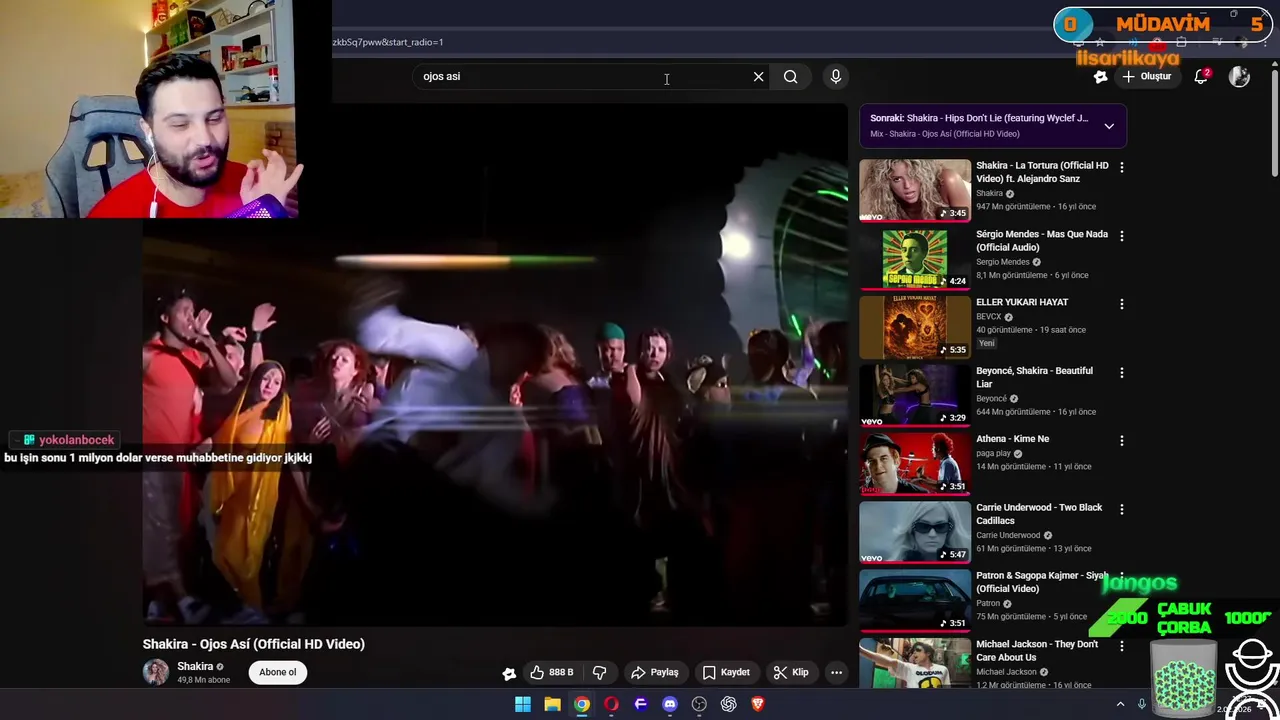Like the video showing 888 B
The image size is (1280, 720).
coord(552,672)
